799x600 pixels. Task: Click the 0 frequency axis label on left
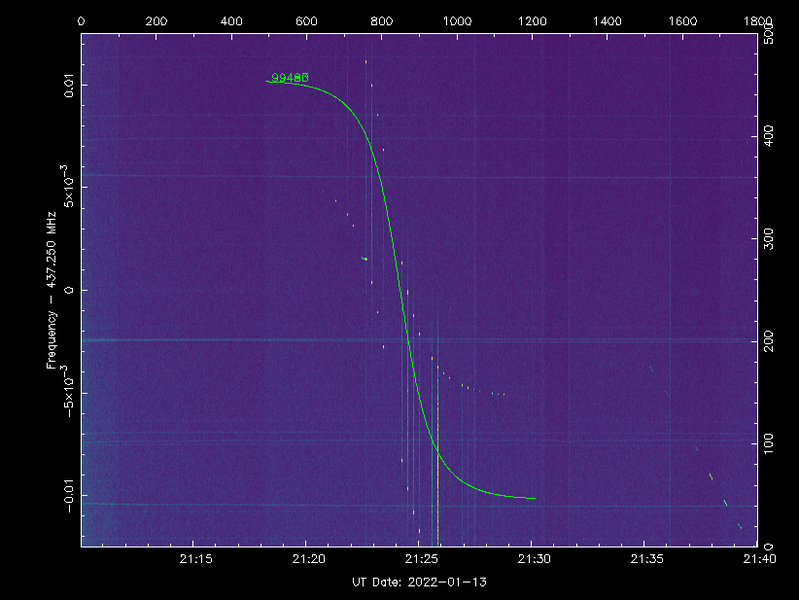[x=69, y=290]
